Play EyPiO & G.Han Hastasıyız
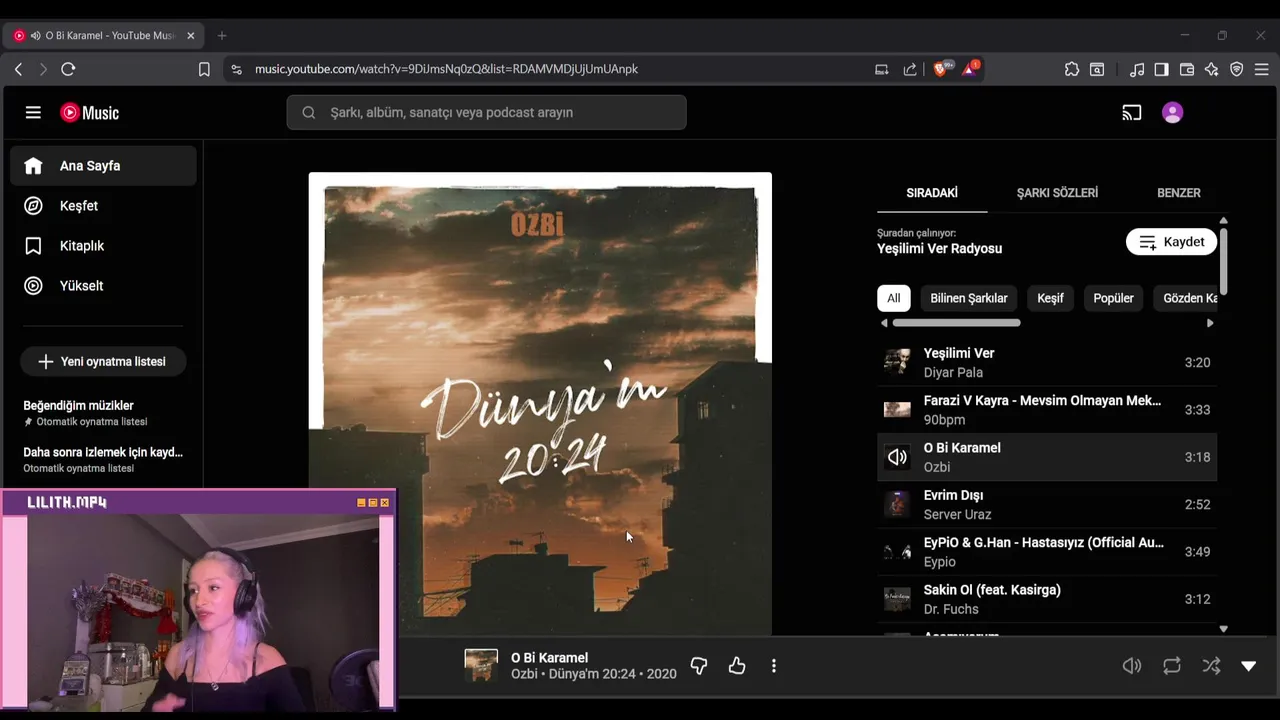The image size is (1280, 720). click(1047, 552)
